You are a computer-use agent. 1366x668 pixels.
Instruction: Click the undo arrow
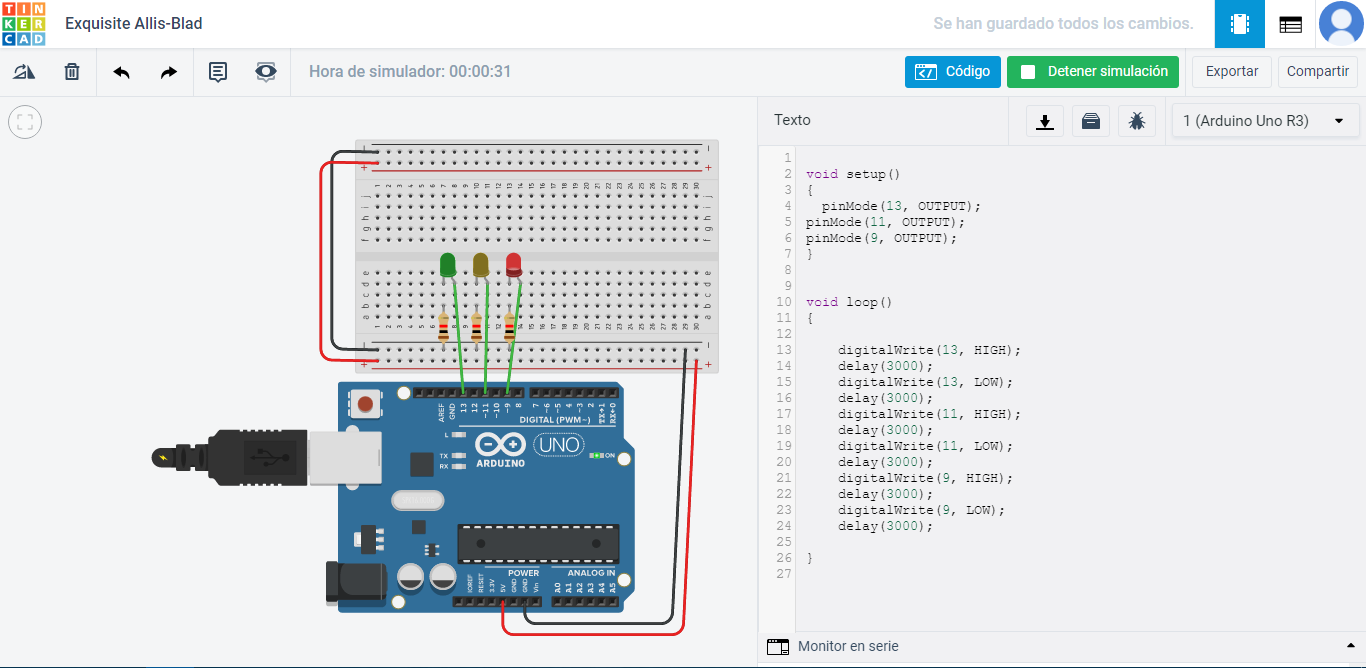121,72
